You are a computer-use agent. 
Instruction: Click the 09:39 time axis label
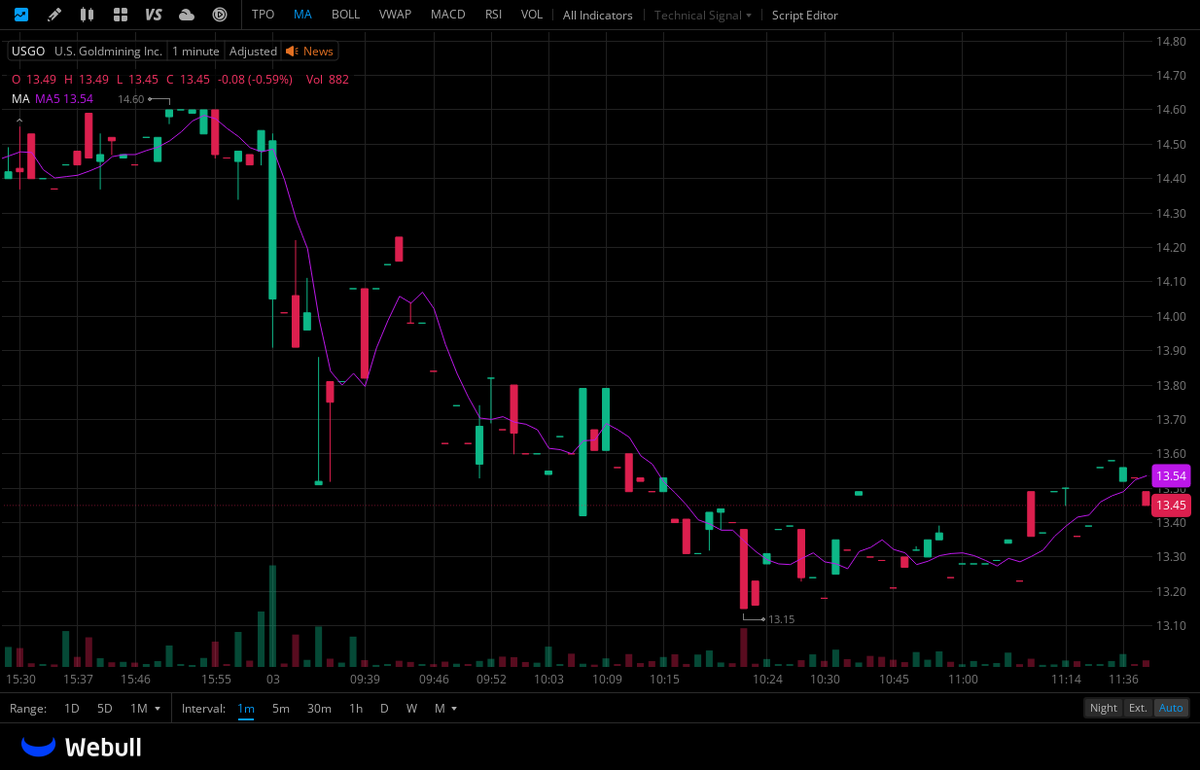(x=365, y=679)
